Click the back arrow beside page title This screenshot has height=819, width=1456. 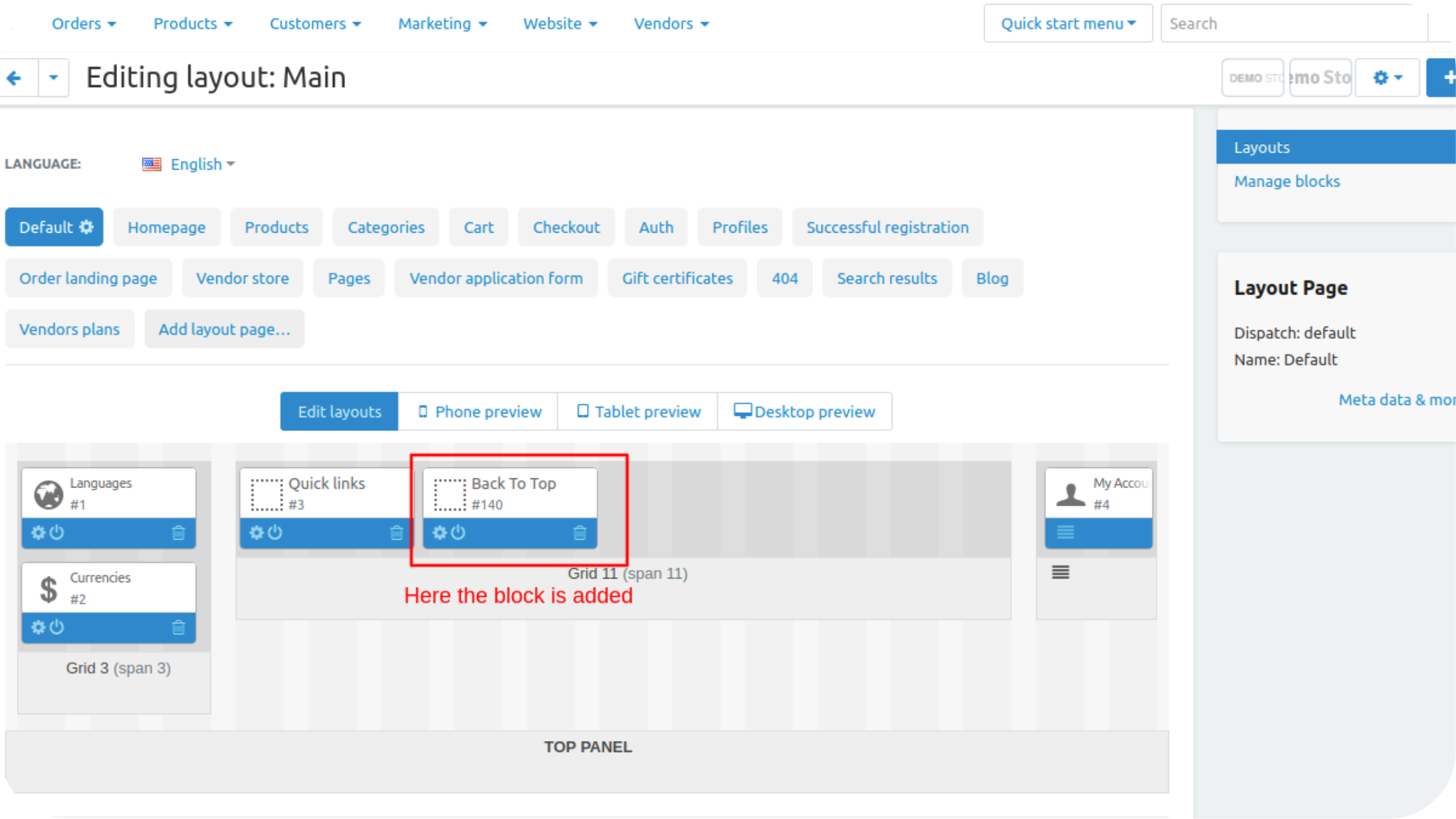pyautogui.click(x=14, y=78)
